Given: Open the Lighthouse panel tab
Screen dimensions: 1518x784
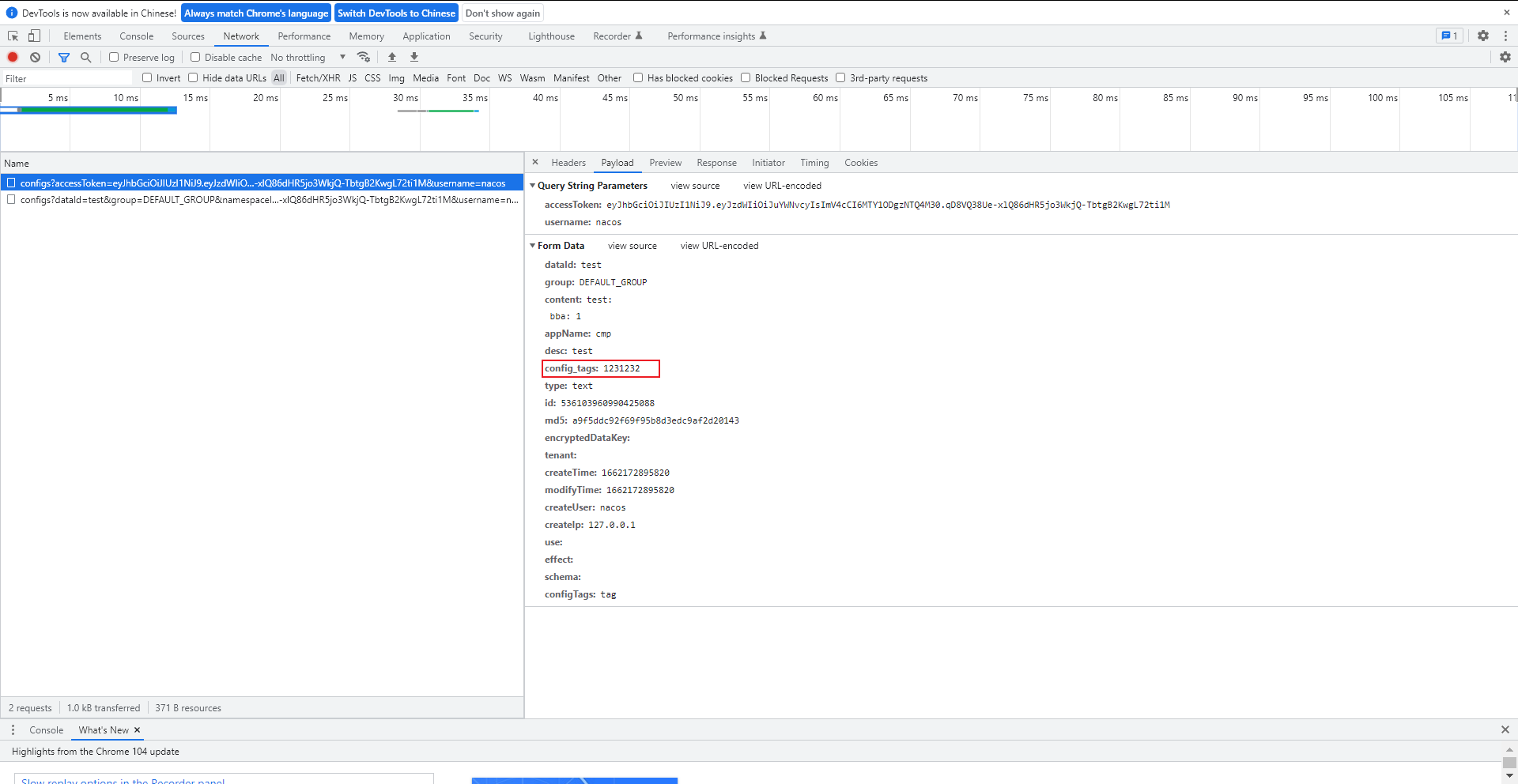Looking at the screenshot, I should 551,36.
